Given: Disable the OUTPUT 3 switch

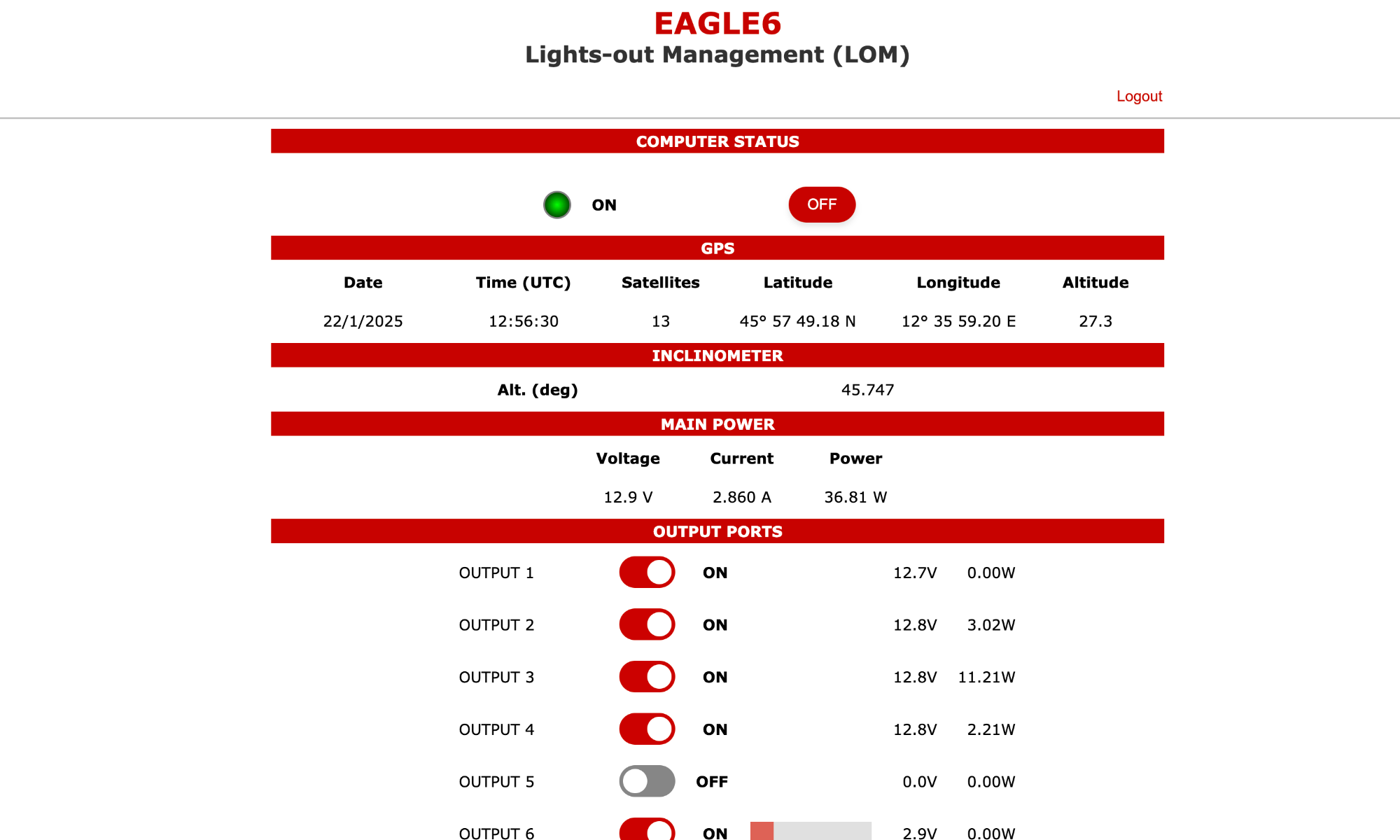Looking at the screenshot, I should coord(647,677).
